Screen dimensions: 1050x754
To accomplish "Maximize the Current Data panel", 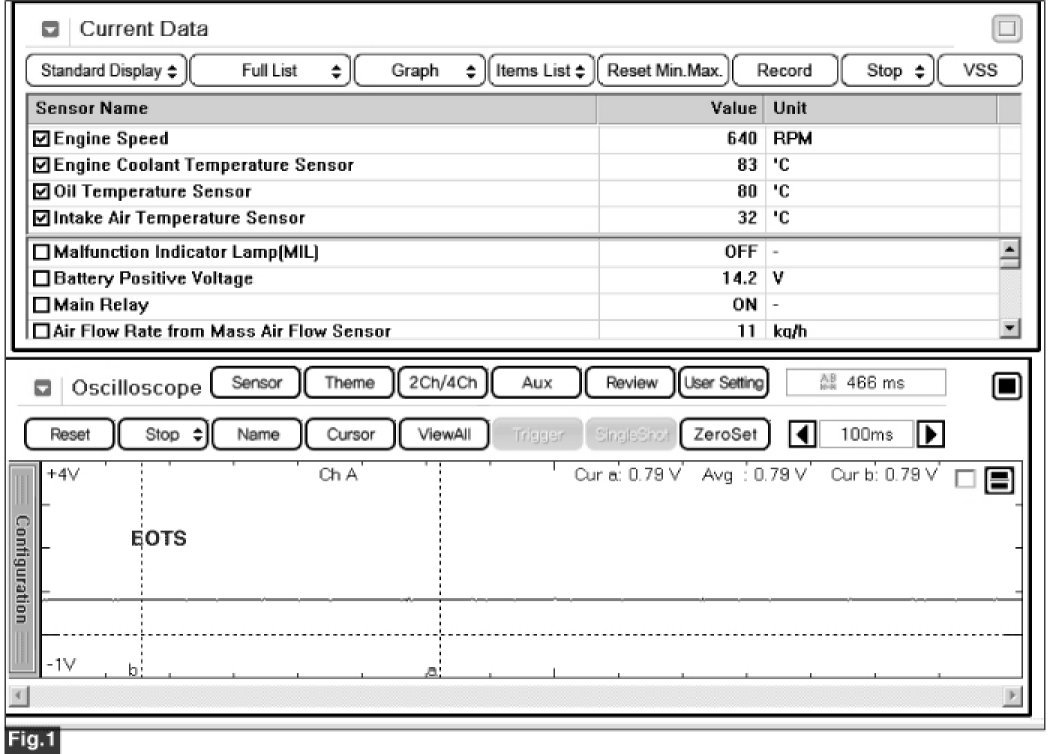I will tap(1006, 28).
